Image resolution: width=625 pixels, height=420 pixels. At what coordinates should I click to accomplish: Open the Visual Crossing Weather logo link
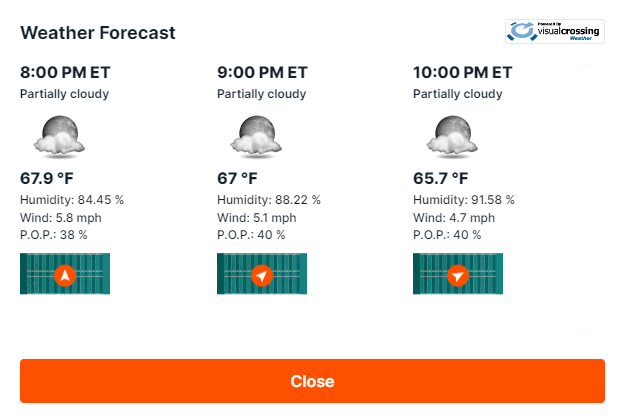(x=555, y=31)
